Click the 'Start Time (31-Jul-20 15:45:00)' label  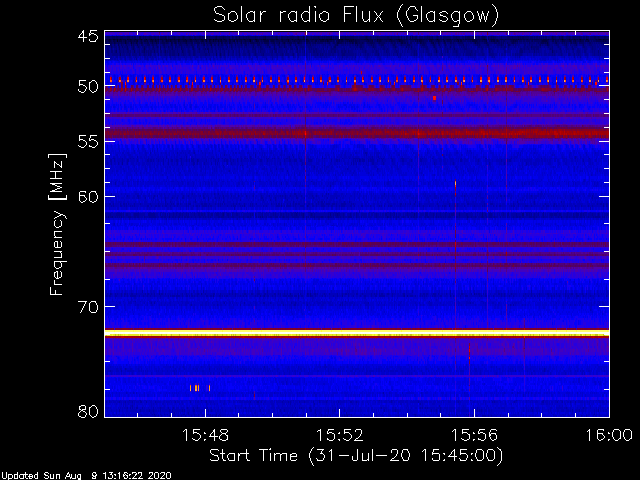356,456
